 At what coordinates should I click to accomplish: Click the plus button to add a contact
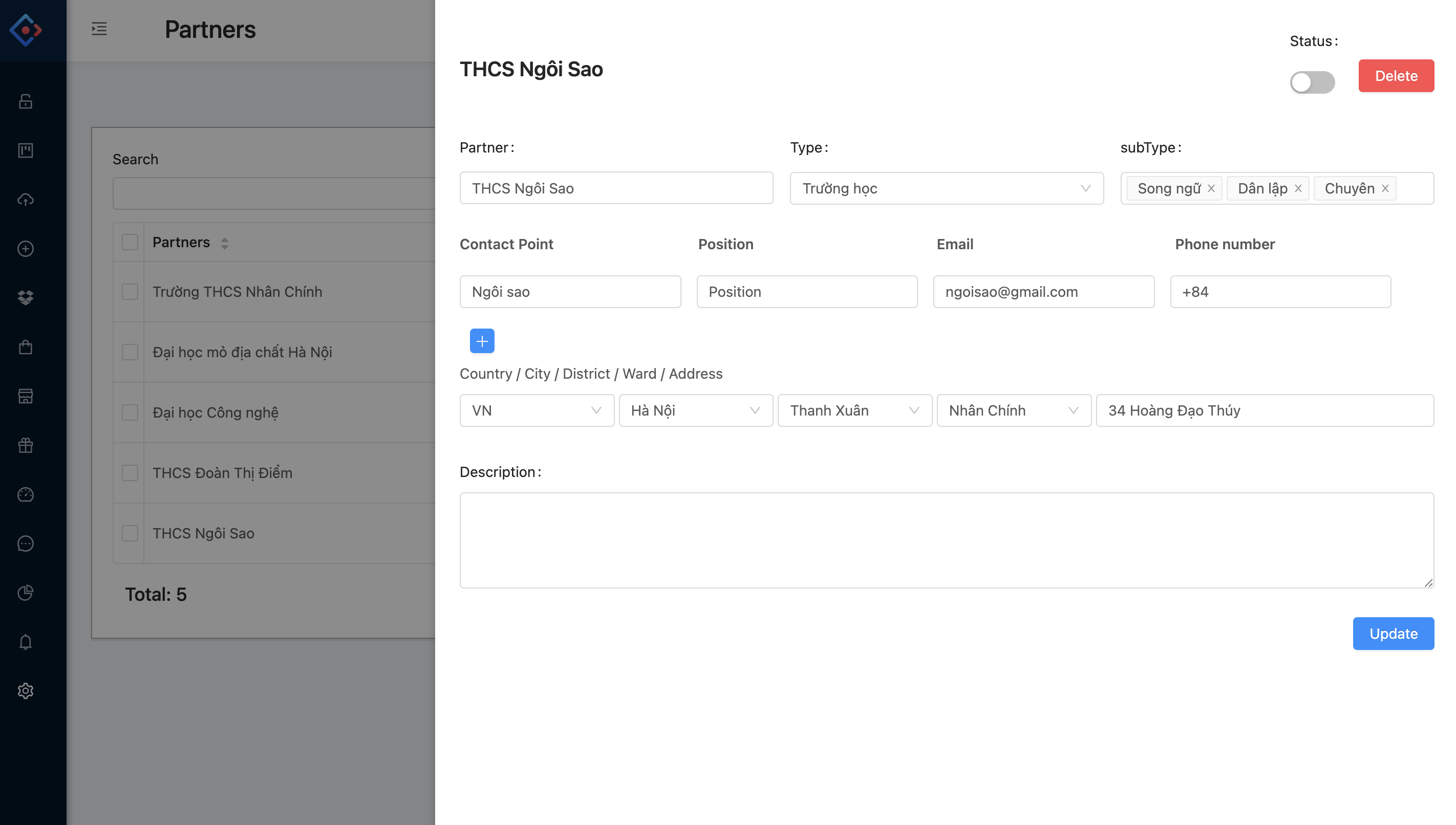(482, 341)
